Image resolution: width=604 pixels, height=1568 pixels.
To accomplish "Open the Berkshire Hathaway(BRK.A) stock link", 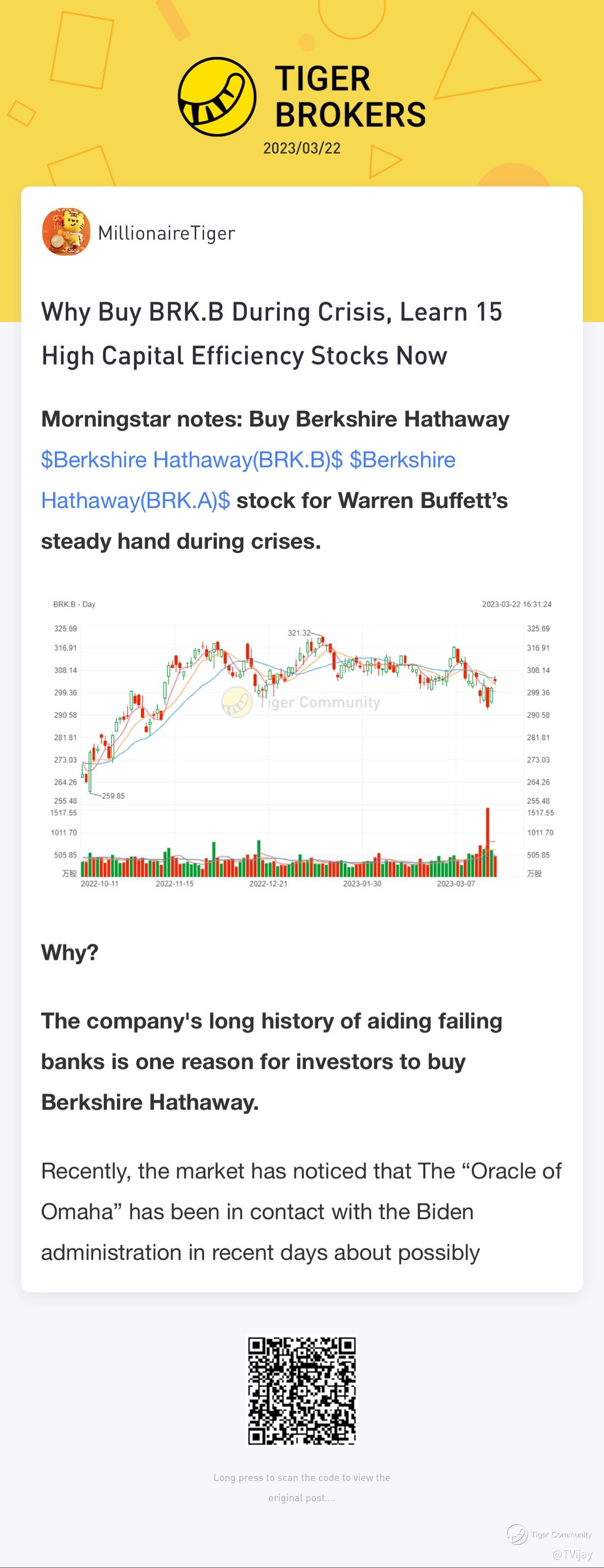I will click(135, 500).
